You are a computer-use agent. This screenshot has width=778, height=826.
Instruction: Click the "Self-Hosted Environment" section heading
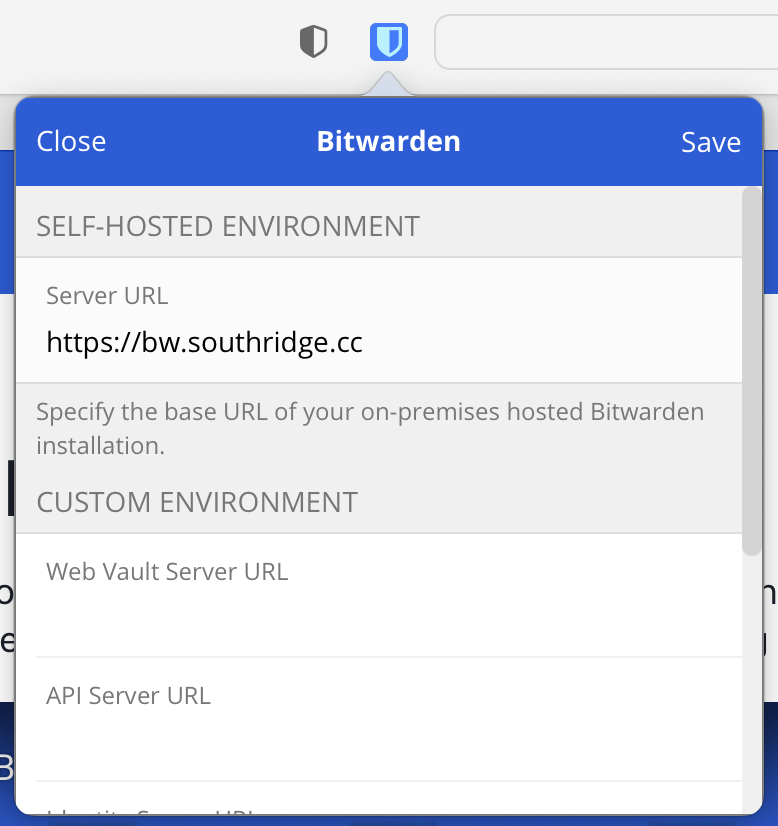coord(228,226)
